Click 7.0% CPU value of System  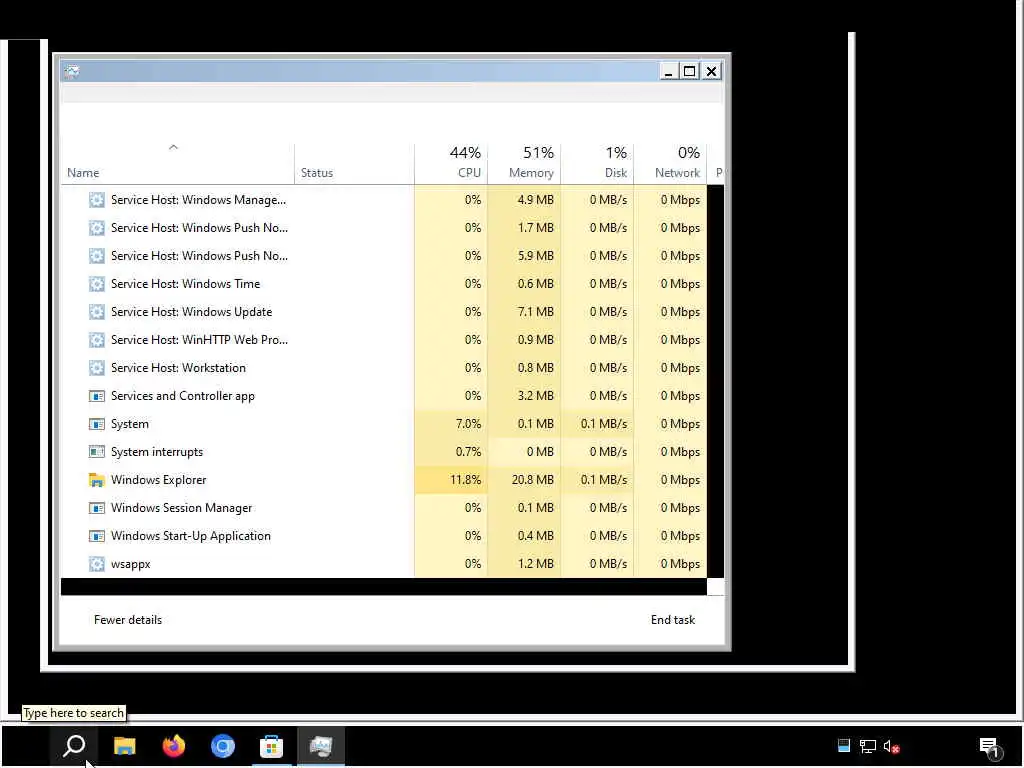point(468,424)
